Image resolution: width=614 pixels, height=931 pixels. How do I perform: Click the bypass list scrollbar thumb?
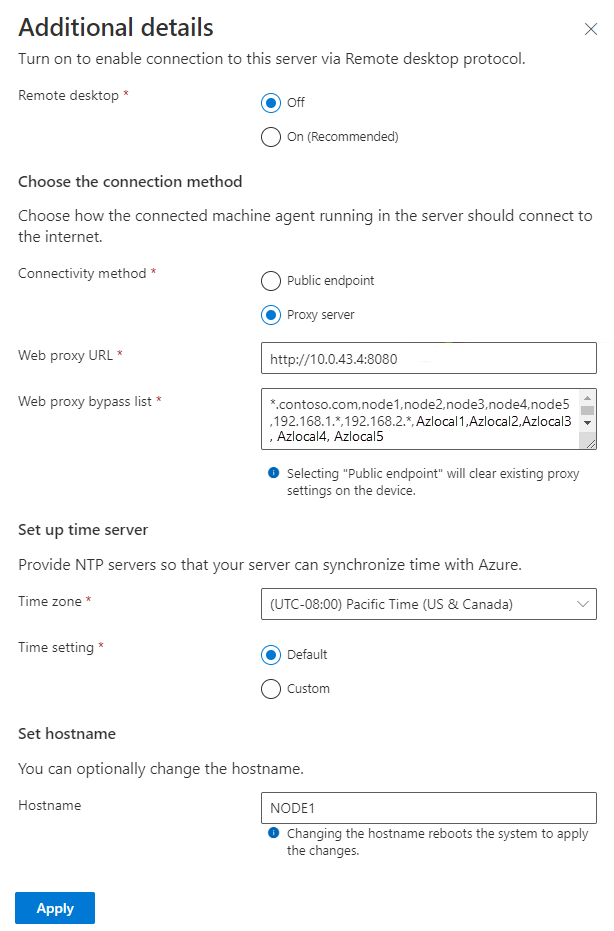[587, 410]
